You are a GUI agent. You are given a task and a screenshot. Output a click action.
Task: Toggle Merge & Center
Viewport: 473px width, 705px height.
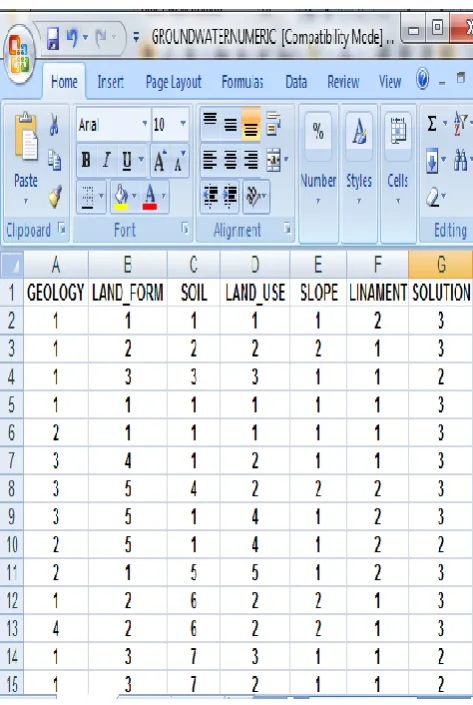coord(273,160)
